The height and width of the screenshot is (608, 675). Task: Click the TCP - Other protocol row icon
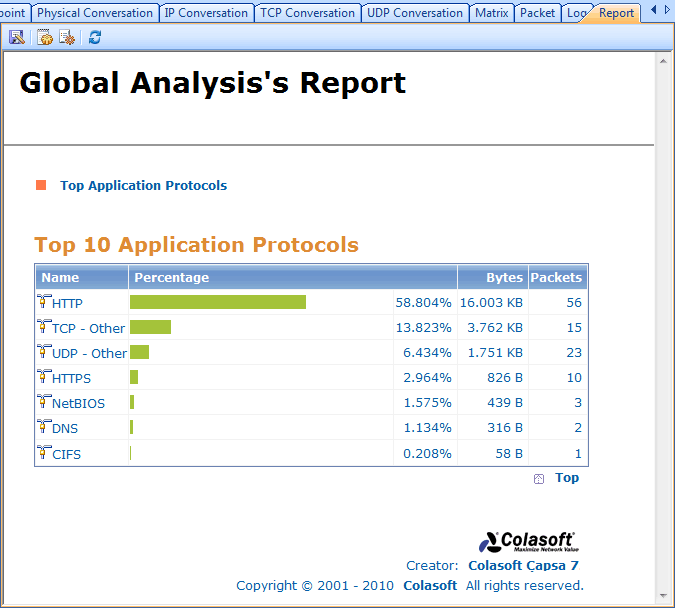point(43,326)
